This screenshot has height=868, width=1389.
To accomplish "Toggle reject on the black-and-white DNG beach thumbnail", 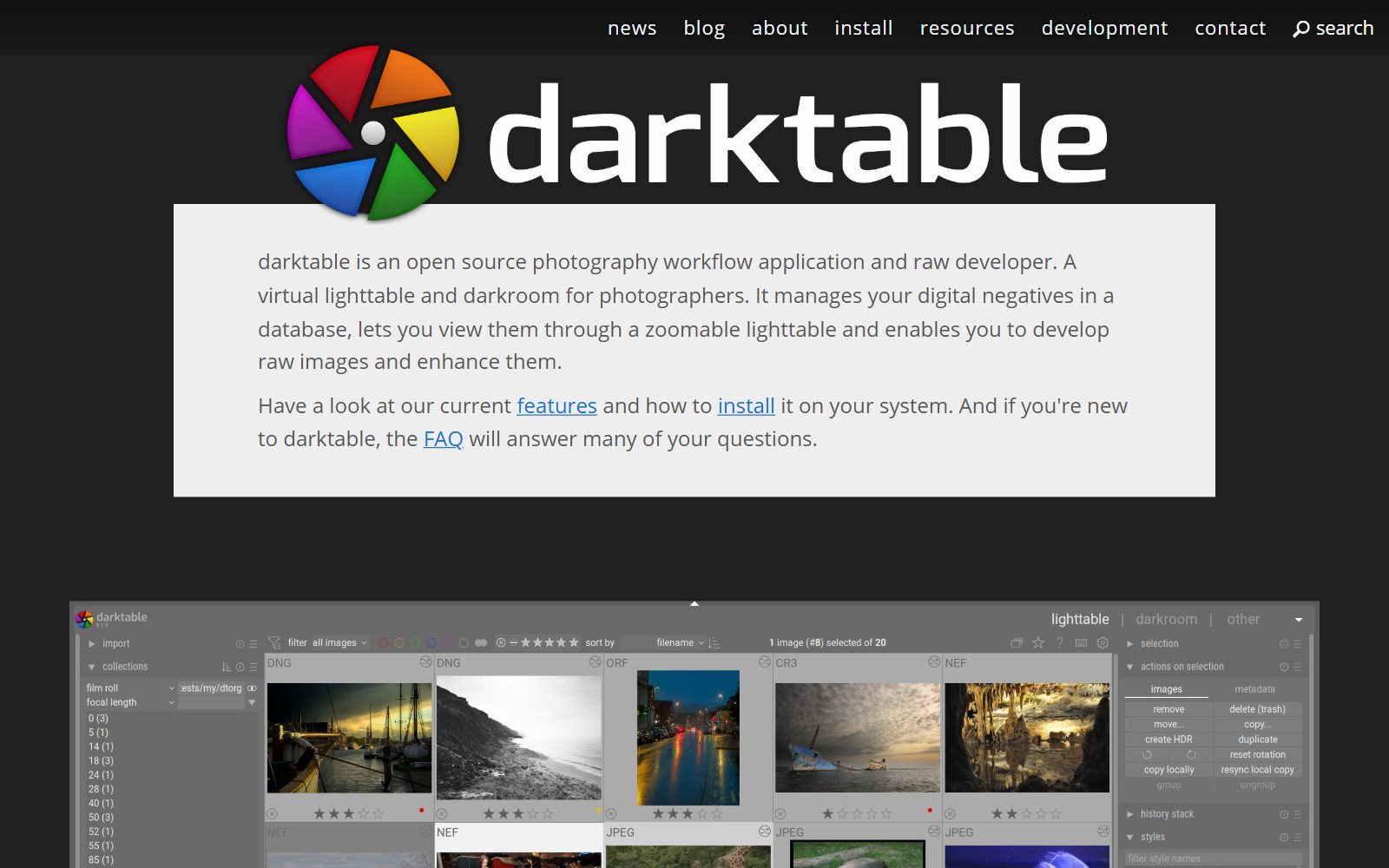I will [x=442, y=814].
